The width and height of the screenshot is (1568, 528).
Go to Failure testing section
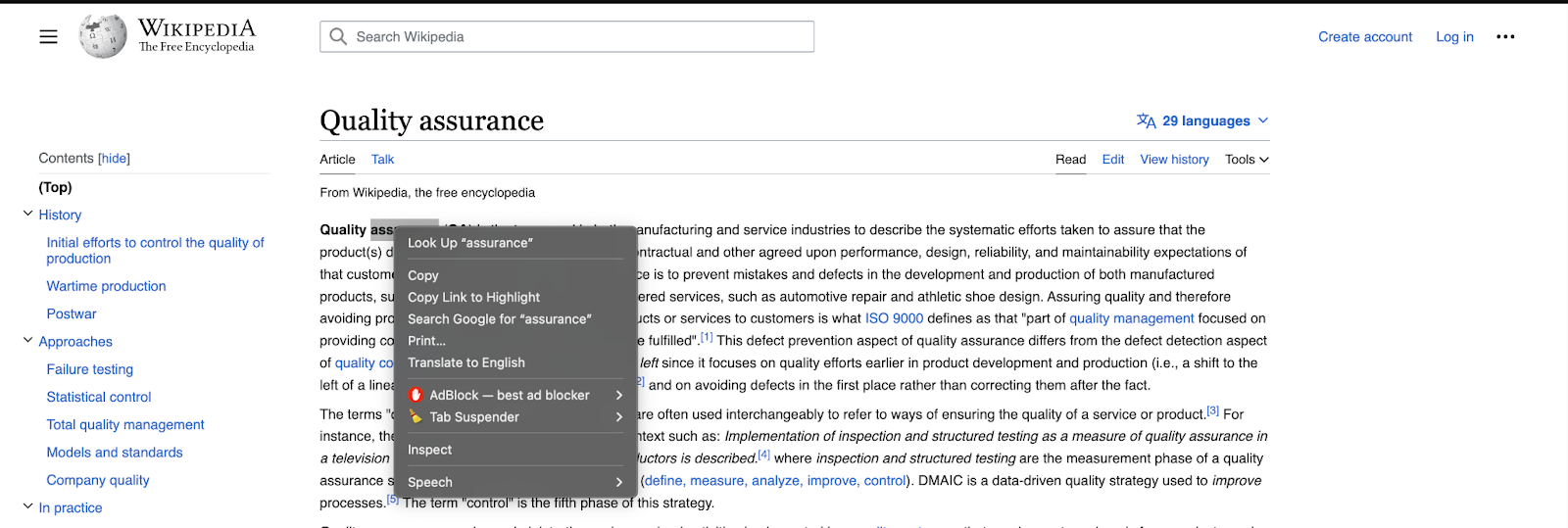pos(89,369)
